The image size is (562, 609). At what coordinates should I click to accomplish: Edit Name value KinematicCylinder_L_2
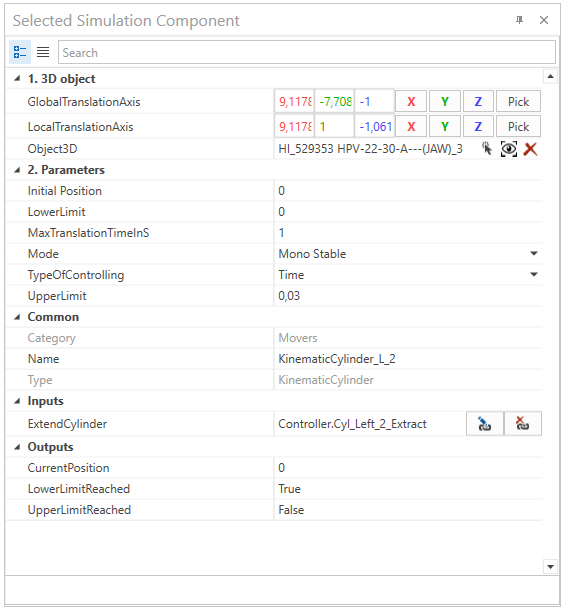(x=408, y=359)
